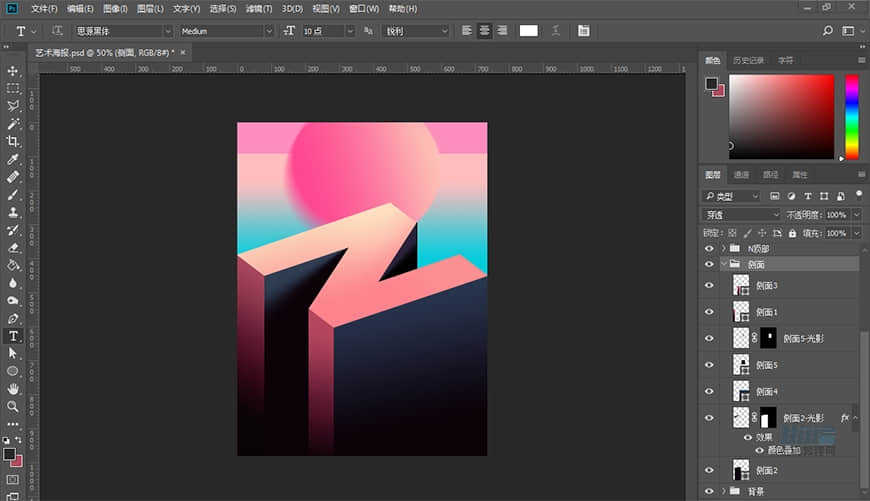
Task: Expand the N顶部 layer group
Action: pyautogui.click(x=723, y=248)
